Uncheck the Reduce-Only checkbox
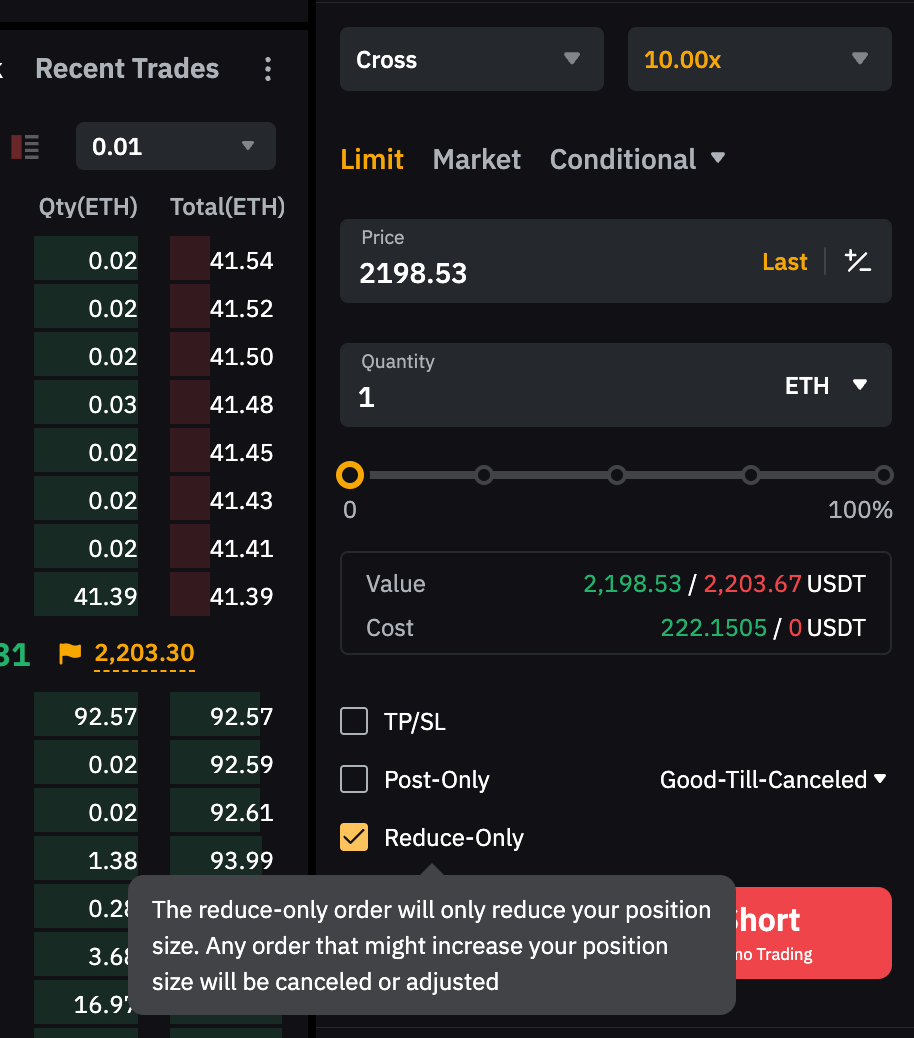 354,837
